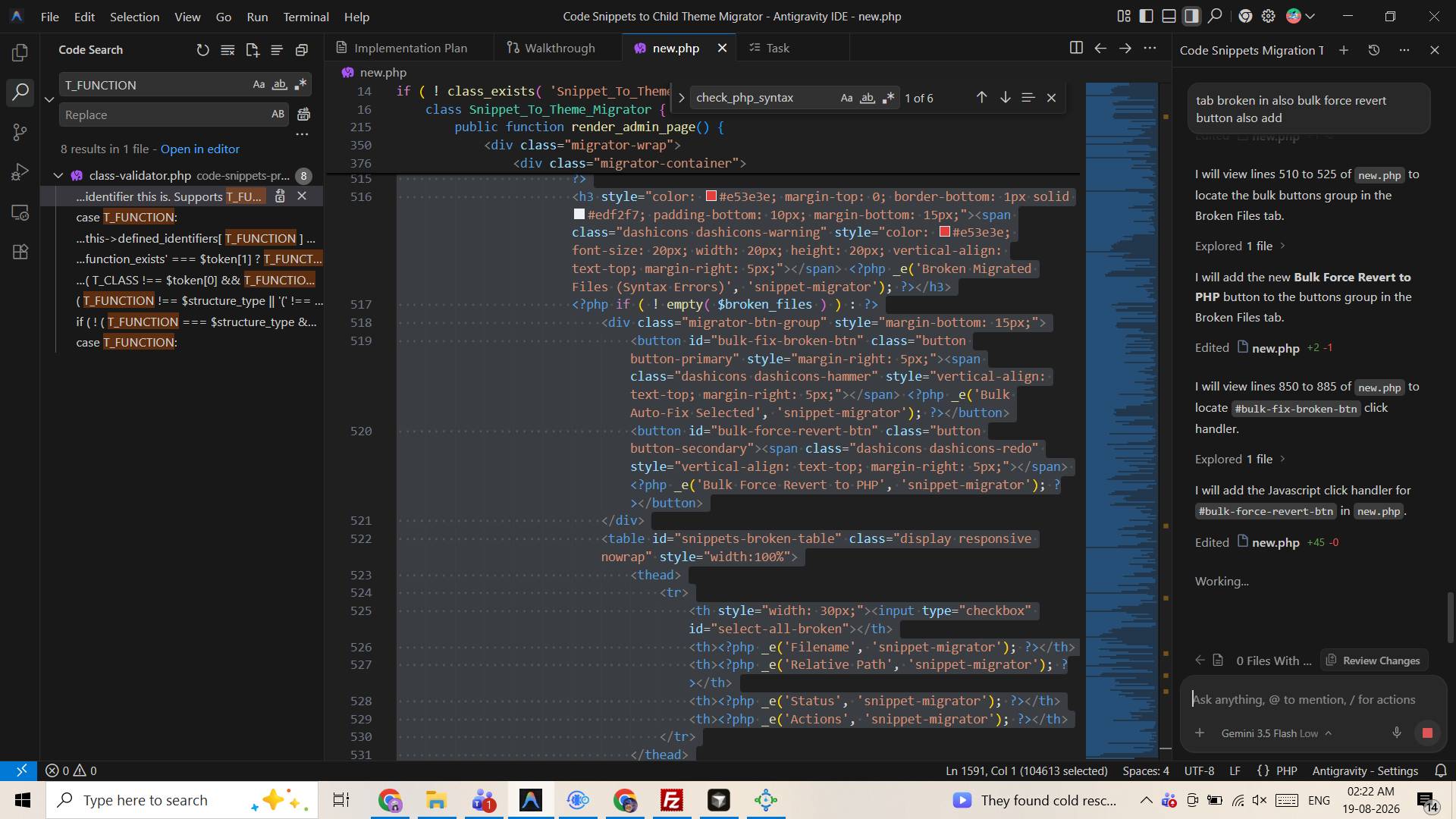Click the Open in editor link
Screen dimensions: 1456x819
click(x=200, y=149)
